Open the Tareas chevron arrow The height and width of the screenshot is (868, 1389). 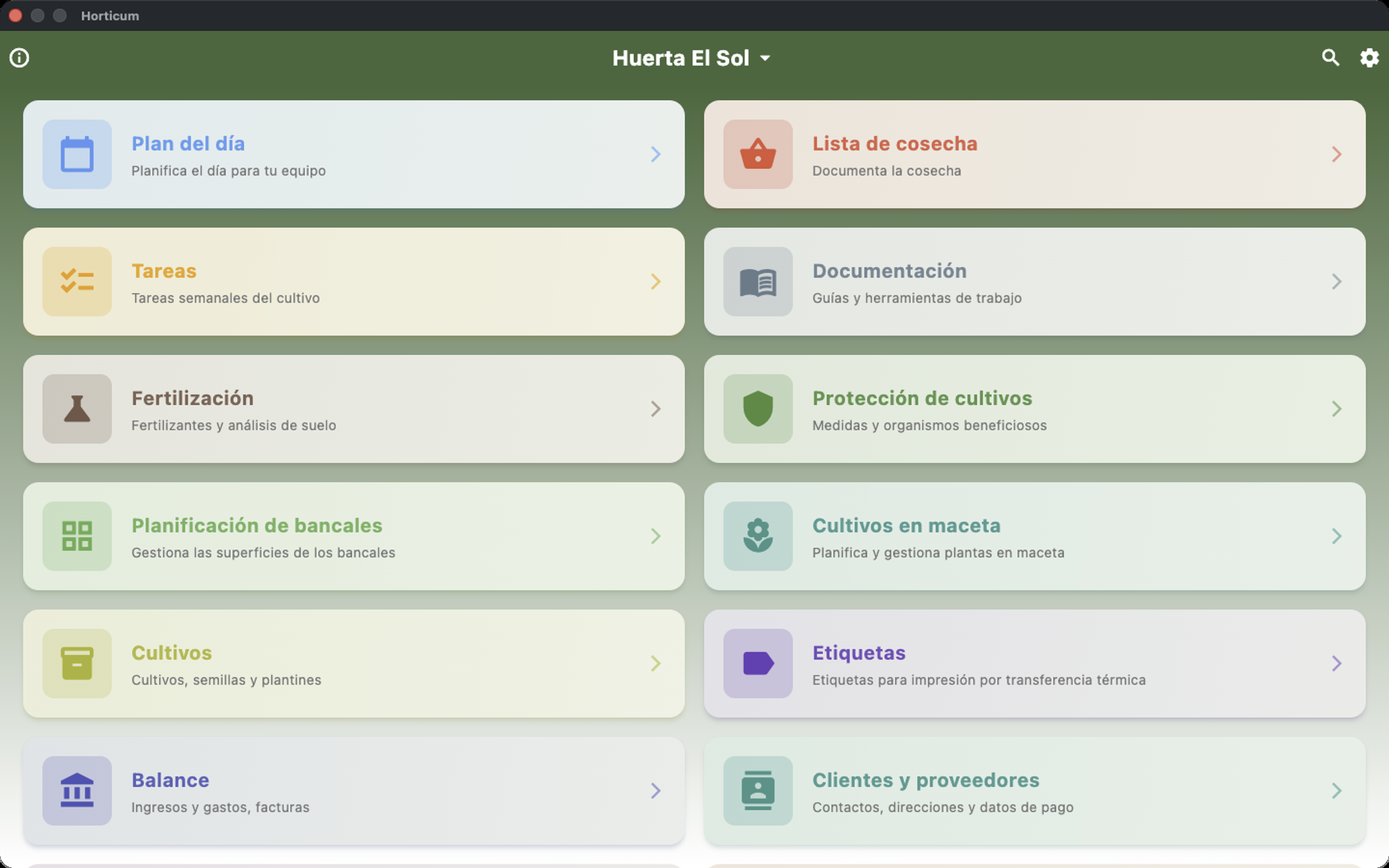click(x=655, y=281)
